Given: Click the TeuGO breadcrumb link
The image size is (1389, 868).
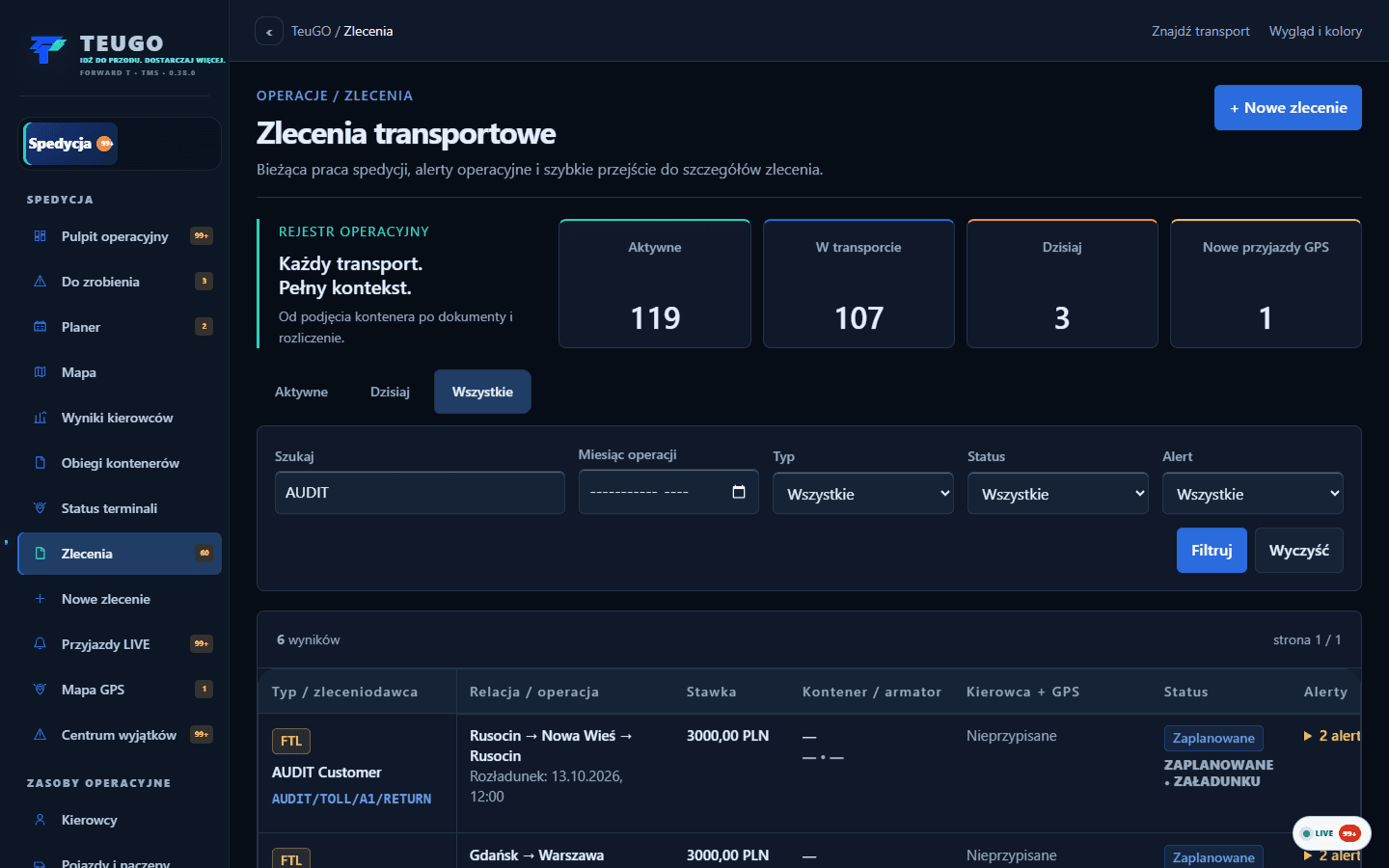Looking at the screenshot, I should click(x=311, y=31).
